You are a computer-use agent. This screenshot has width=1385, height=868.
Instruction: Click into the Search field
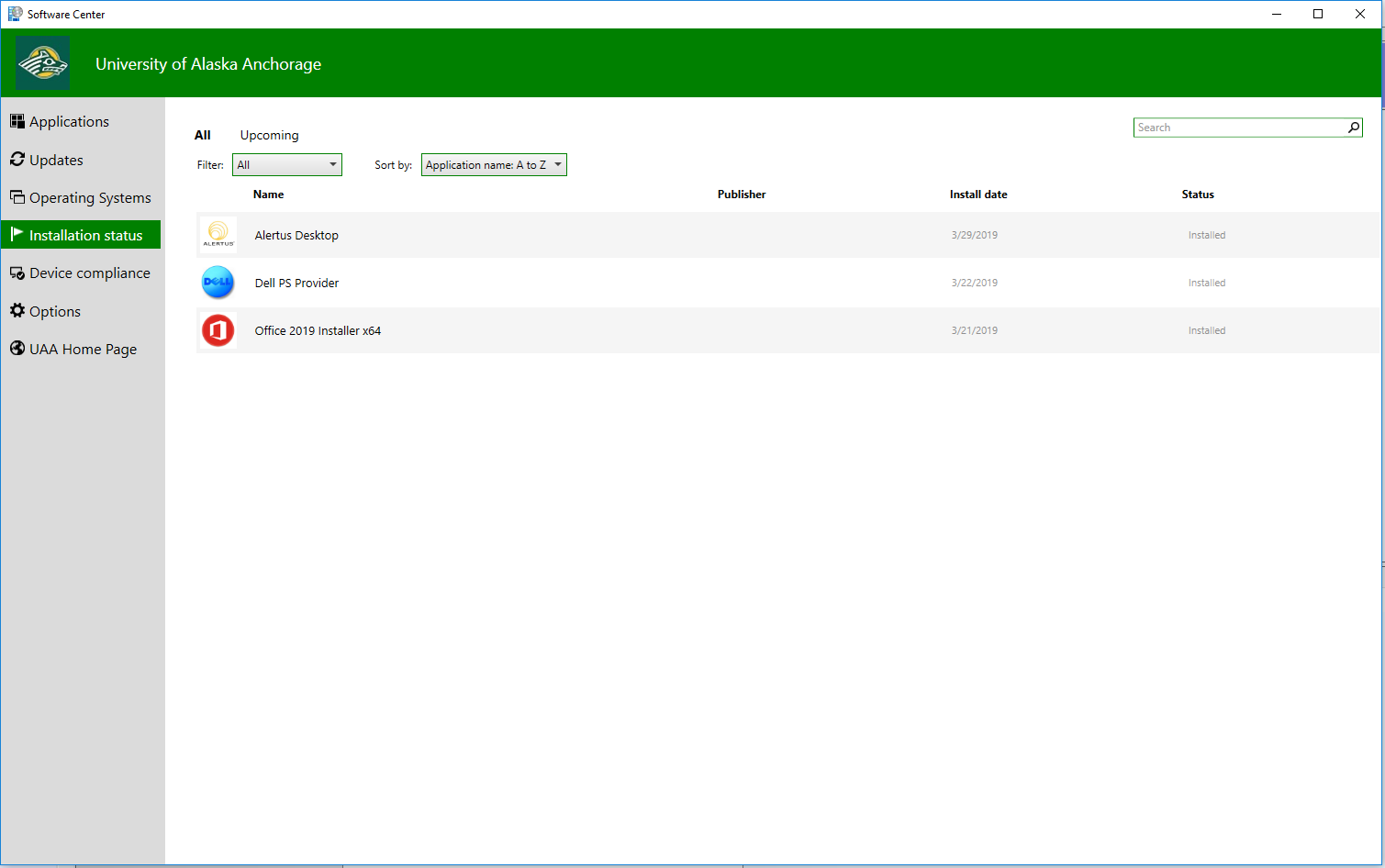click(1239, 128)
